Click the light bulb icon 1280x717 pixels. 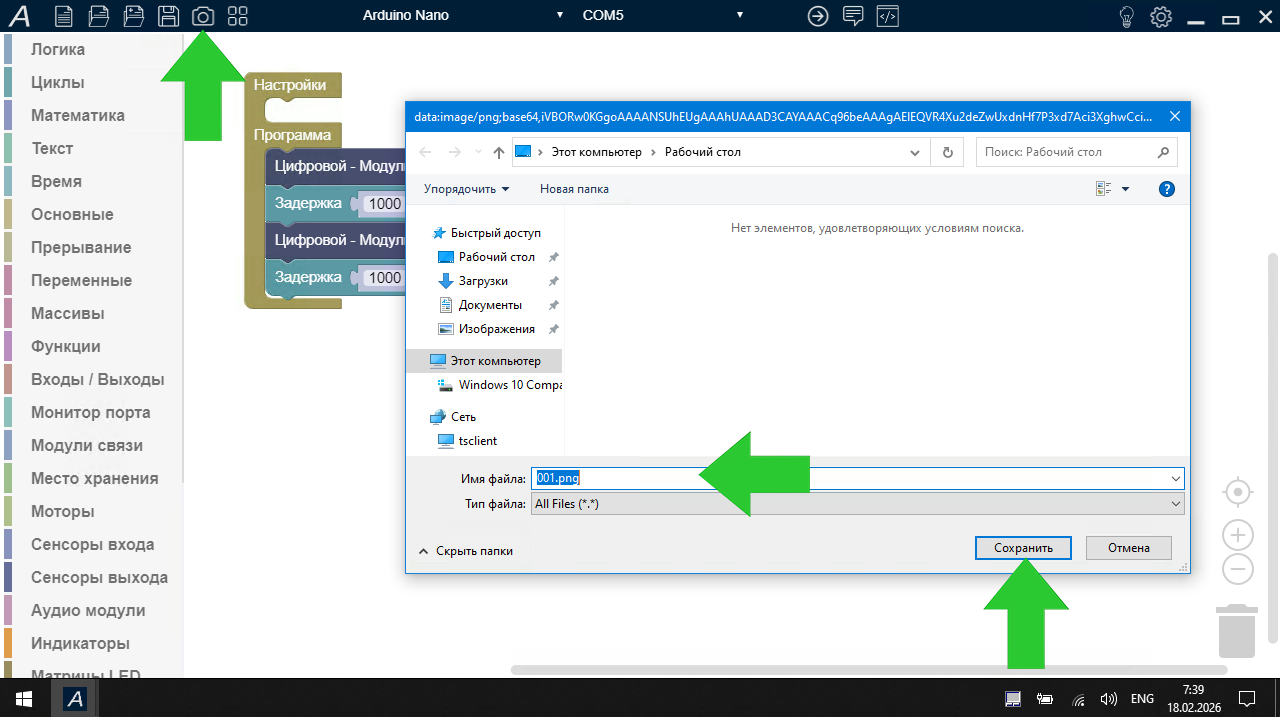(x=1127, y=16)
